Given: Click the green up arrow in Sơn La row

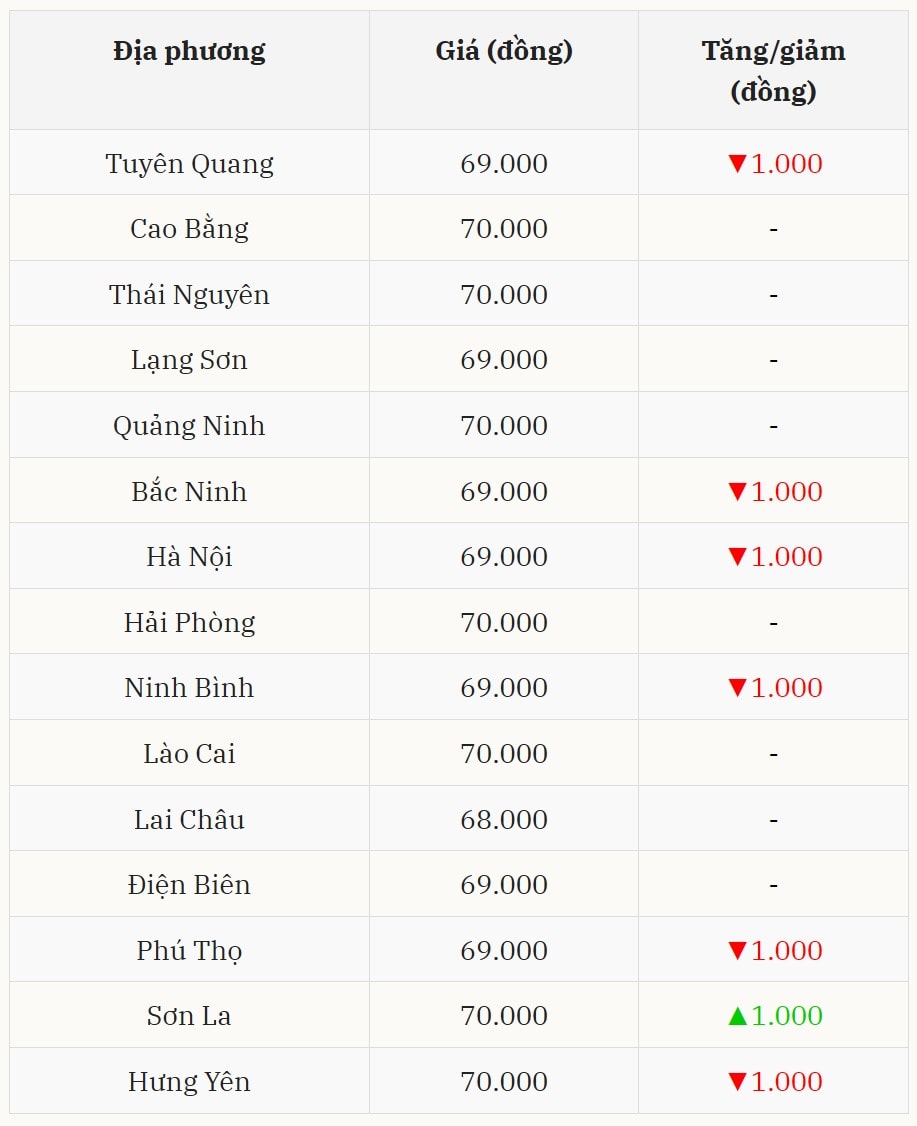Looking at the screenshot, I should [737, 1016].
